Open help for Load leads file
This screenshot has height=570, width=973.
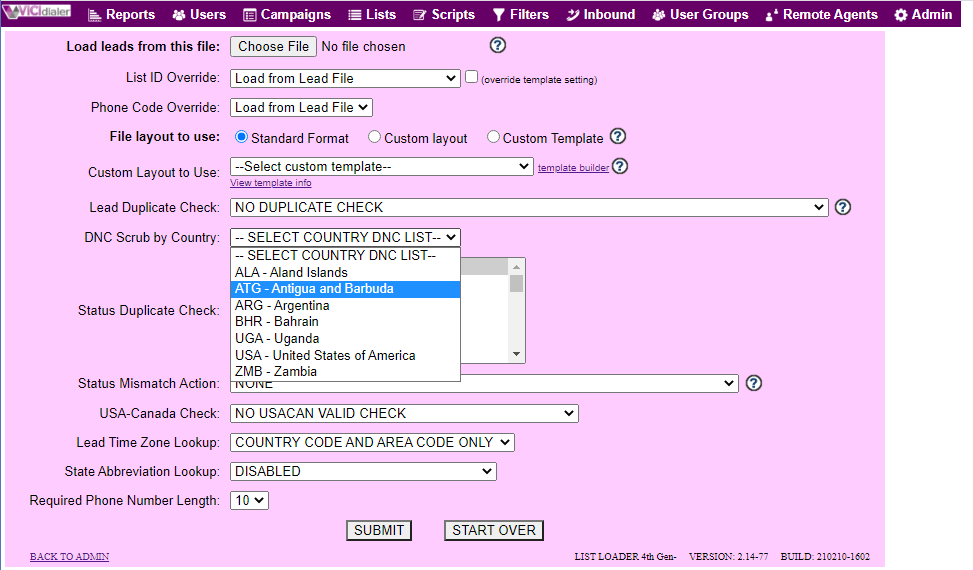pyautogui.click(x=498, y=45)
